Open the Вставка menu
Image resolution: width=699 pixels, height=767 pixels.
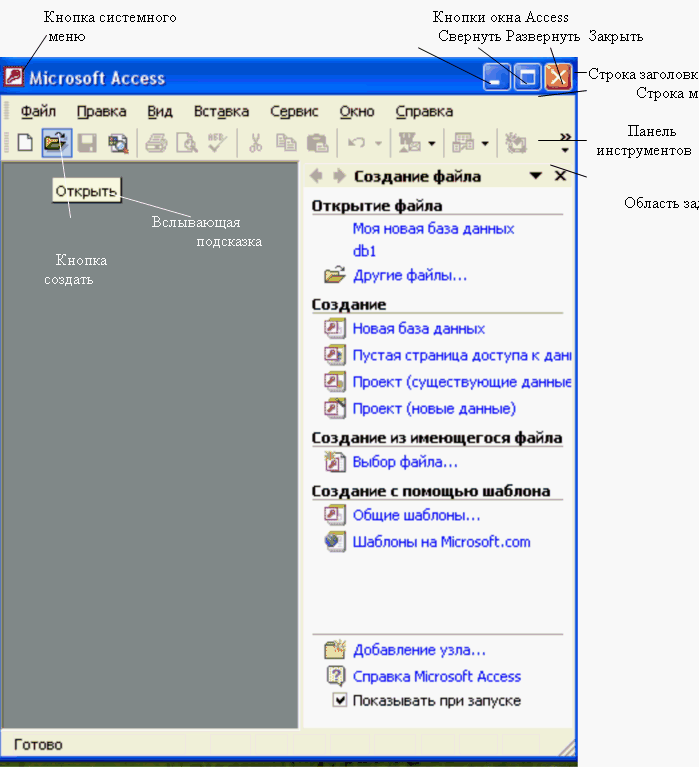click(x=221, y=112)
